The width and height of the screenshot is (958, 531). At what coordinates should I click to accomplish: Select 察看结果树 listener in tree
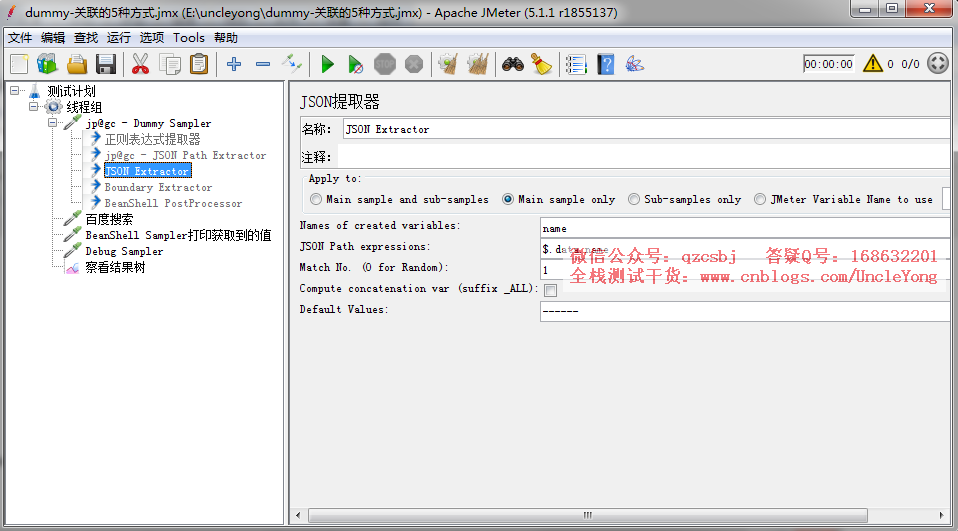coord(115,267)
